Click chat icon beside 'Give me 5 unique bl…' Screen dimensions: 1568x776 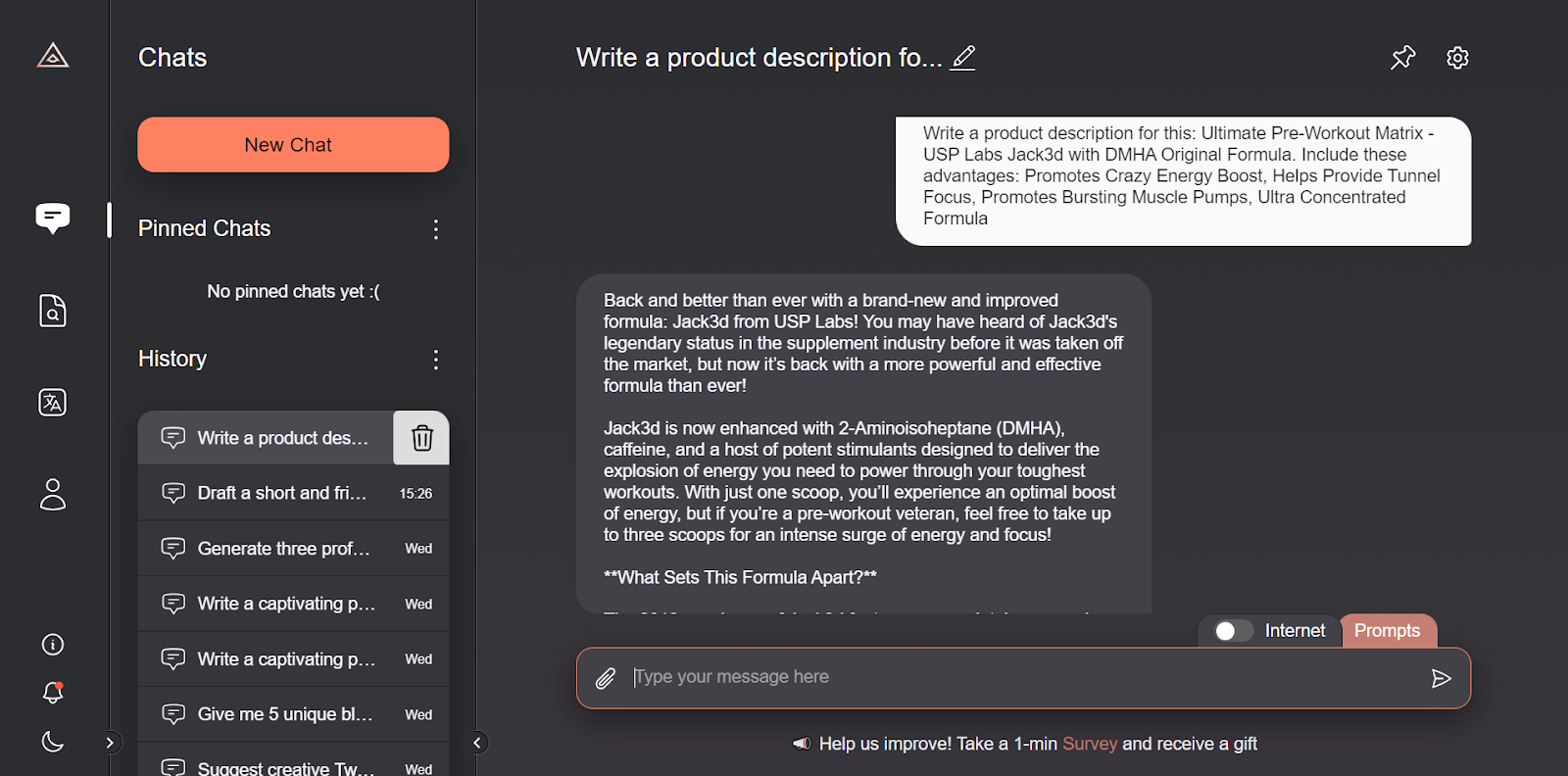[173, 714]
